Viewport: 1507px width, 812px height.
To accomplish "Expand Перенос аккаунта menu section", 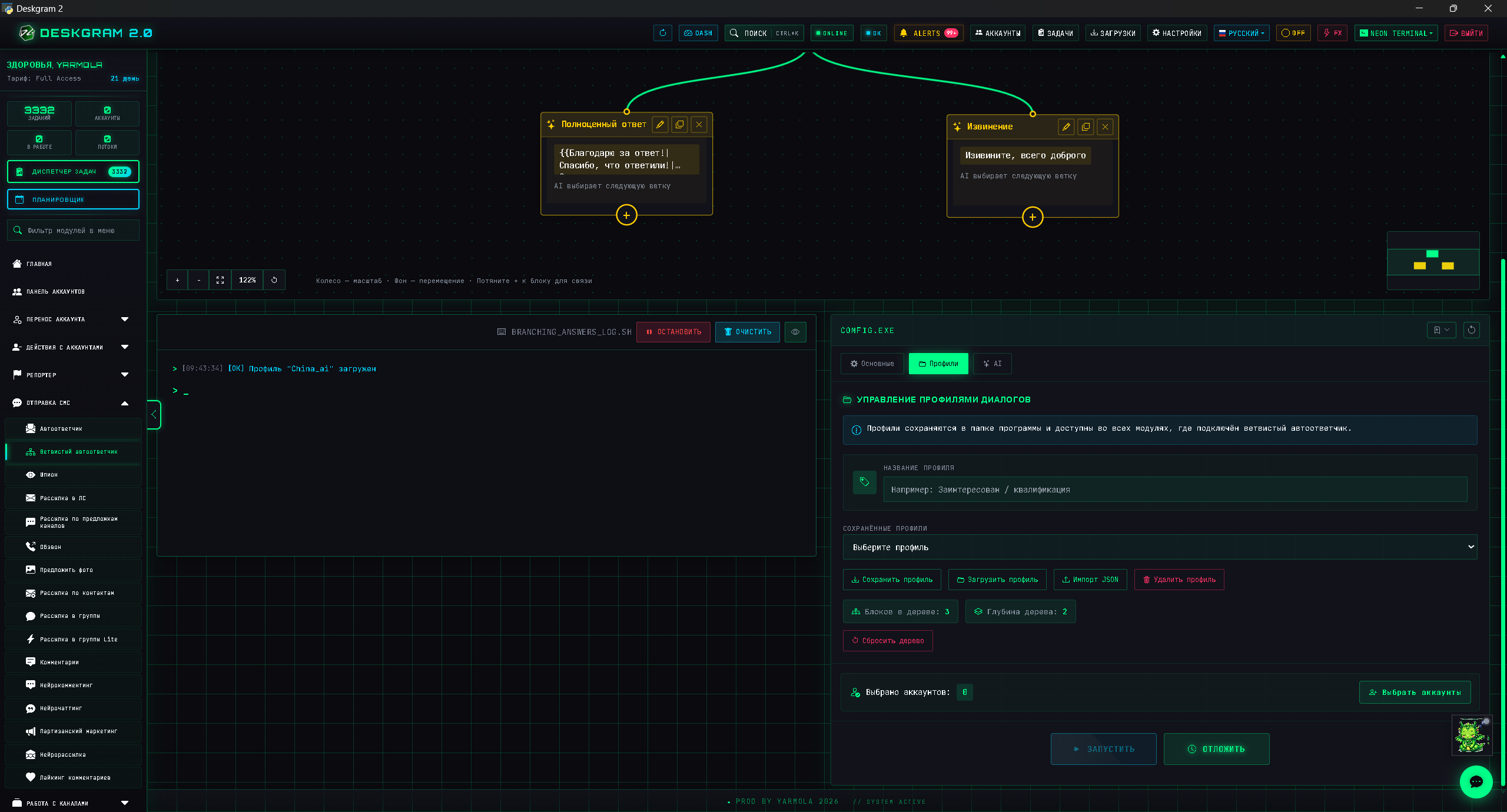I will [73, 320].
